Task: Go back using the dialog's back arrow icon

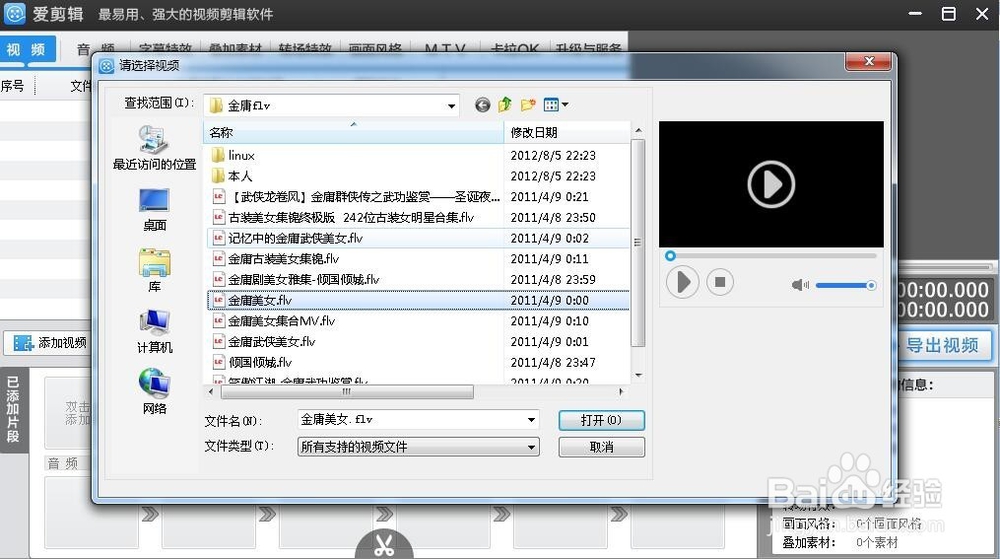Action: click(483, 105)
